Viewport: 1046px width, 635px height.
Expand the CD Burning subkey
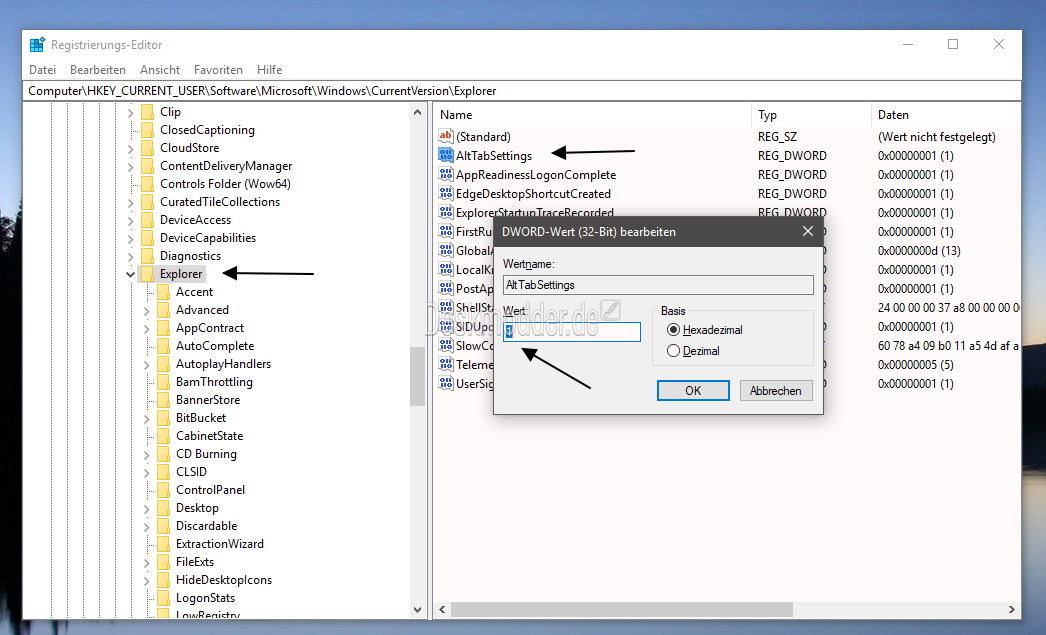click(147, 455)
